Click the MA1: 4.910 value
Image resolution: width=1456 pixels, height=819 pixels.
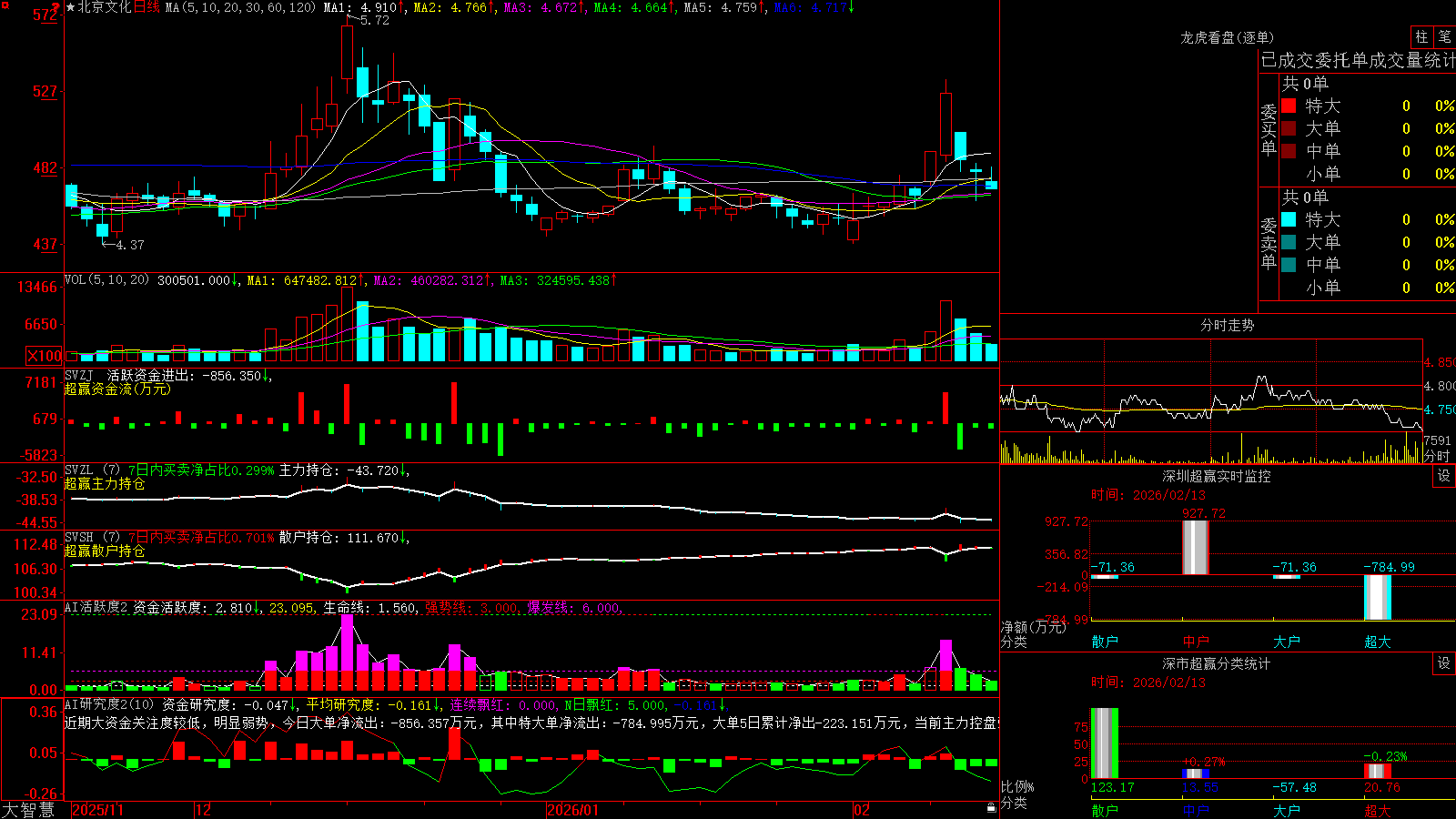click(363, 7)
